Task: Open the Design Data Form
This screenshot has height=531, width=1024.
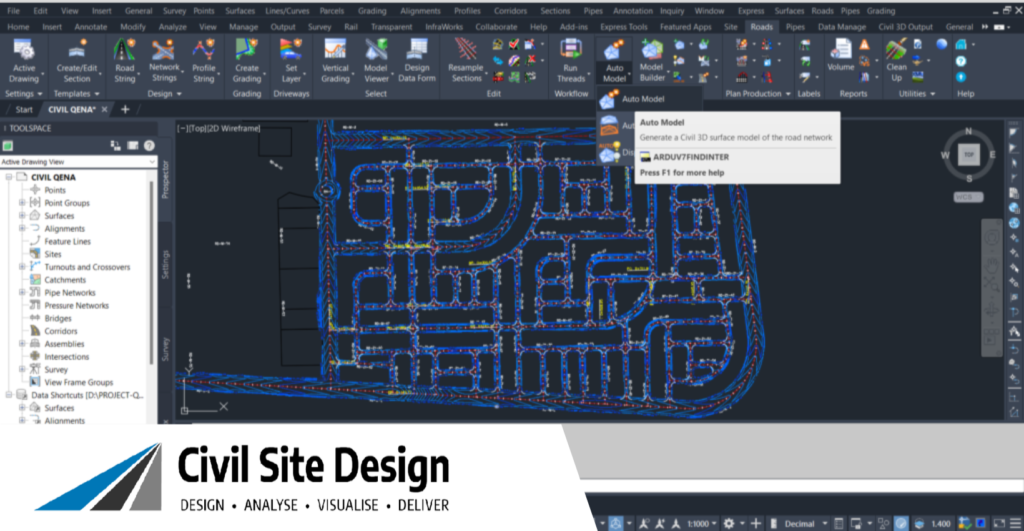Action: point(417,61)
